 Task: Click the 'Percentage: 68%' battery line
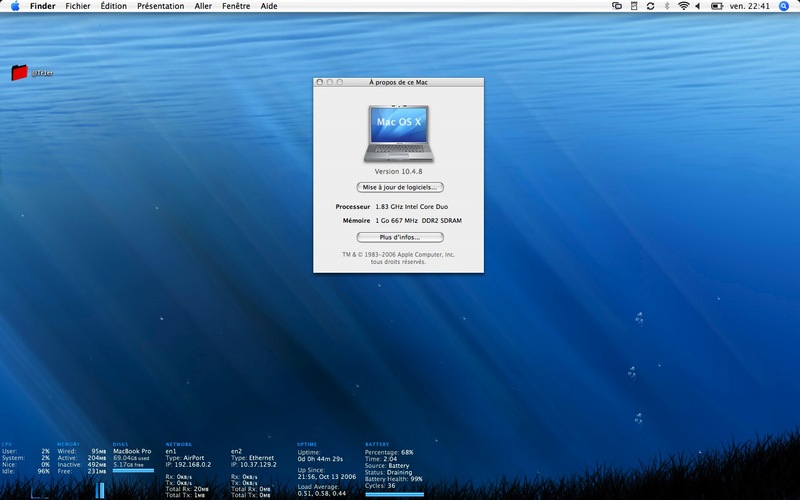click(x=389, y=452)
